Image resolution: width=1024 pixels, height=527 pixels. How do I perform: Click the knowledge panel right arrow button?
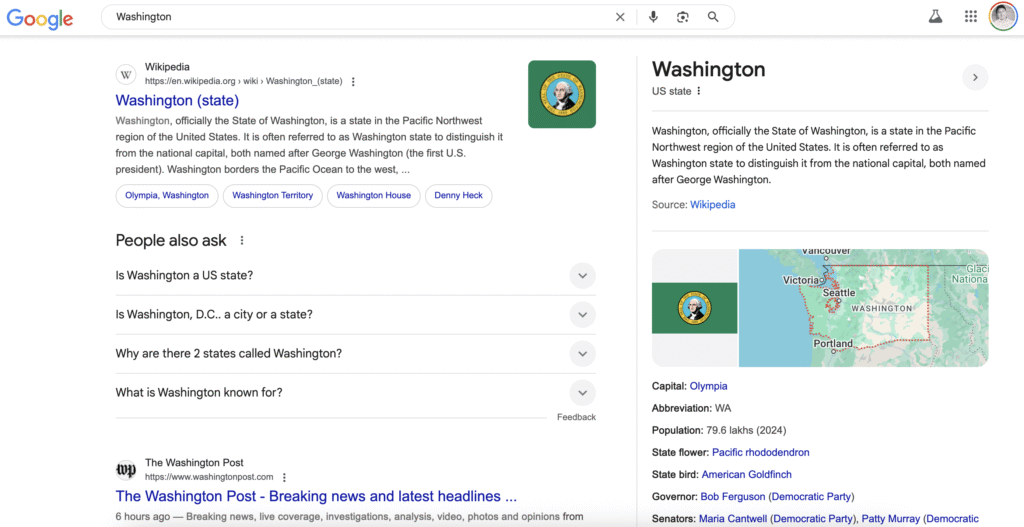coord(974,78)
